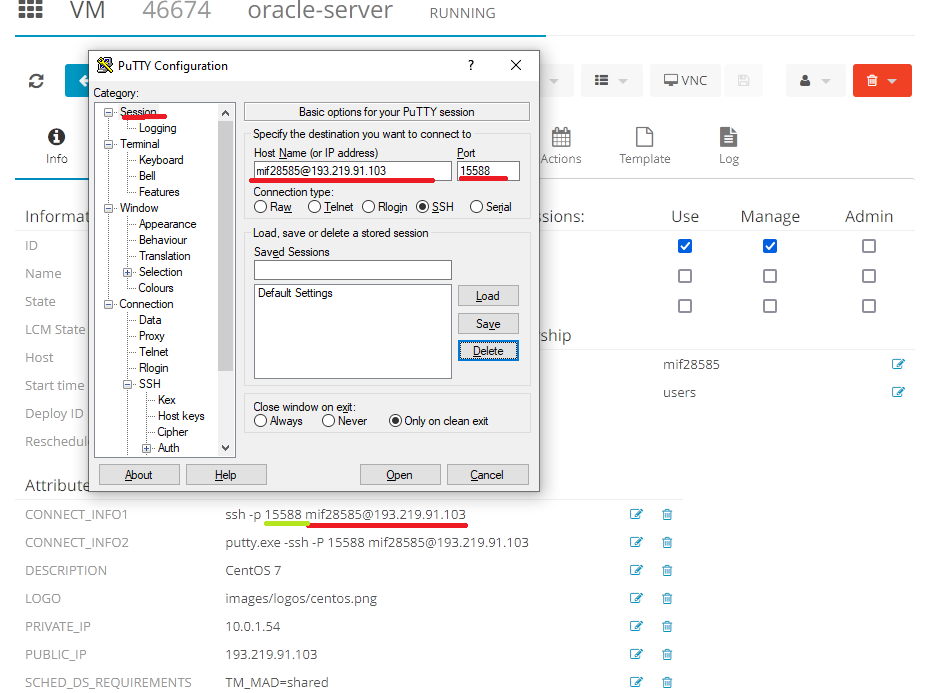Select Appearance in PuTTY category tree
Viewport: 950px width, 693px height.
(x=168, y=224)
